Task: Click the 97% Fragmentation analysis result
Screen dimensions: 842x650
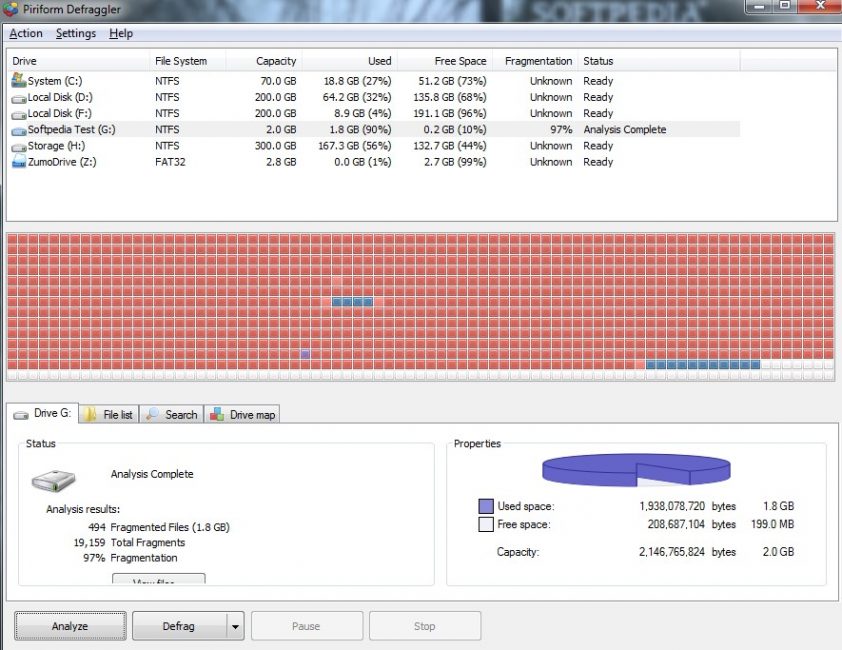Action: [130, 558]
